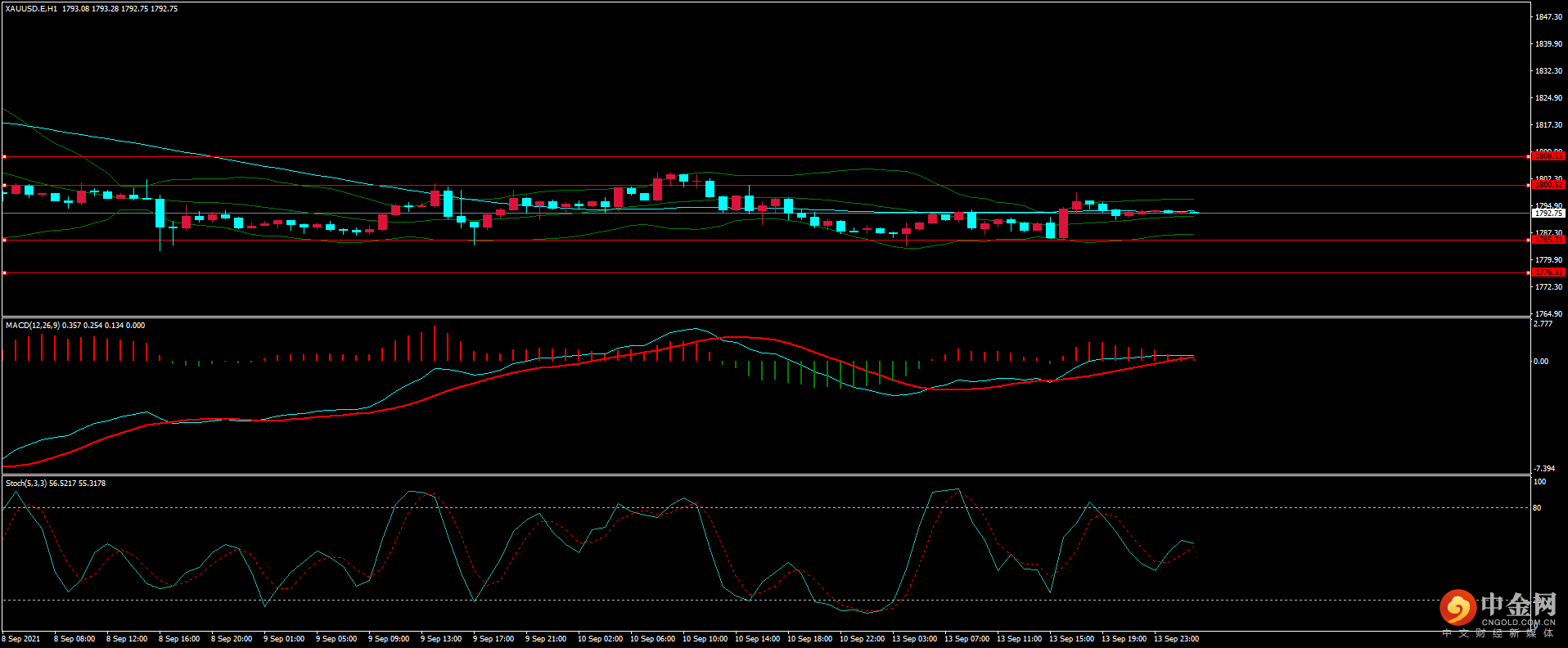Select left handle of 1785.21 horizontal line
1568x648 pixels.
[x=4, y=240]
